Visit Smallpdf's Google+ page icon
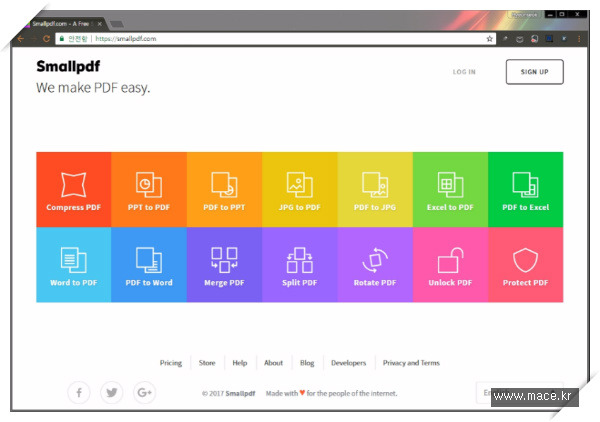The height and width of the screenshot is (422, 600). coord(145,393)
